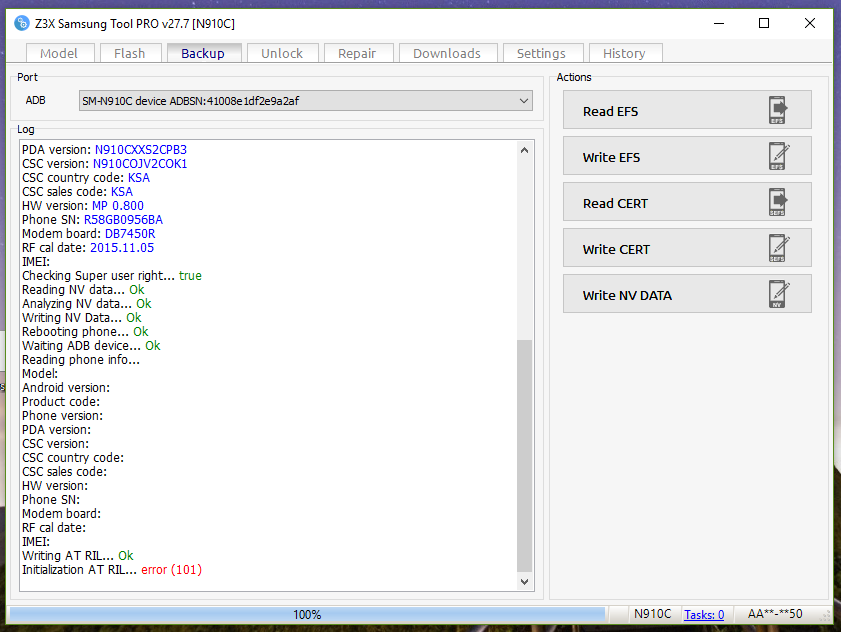Click the Z3X app logo icon
Viewport: 841px width, 632px height.
pos(21,24)
